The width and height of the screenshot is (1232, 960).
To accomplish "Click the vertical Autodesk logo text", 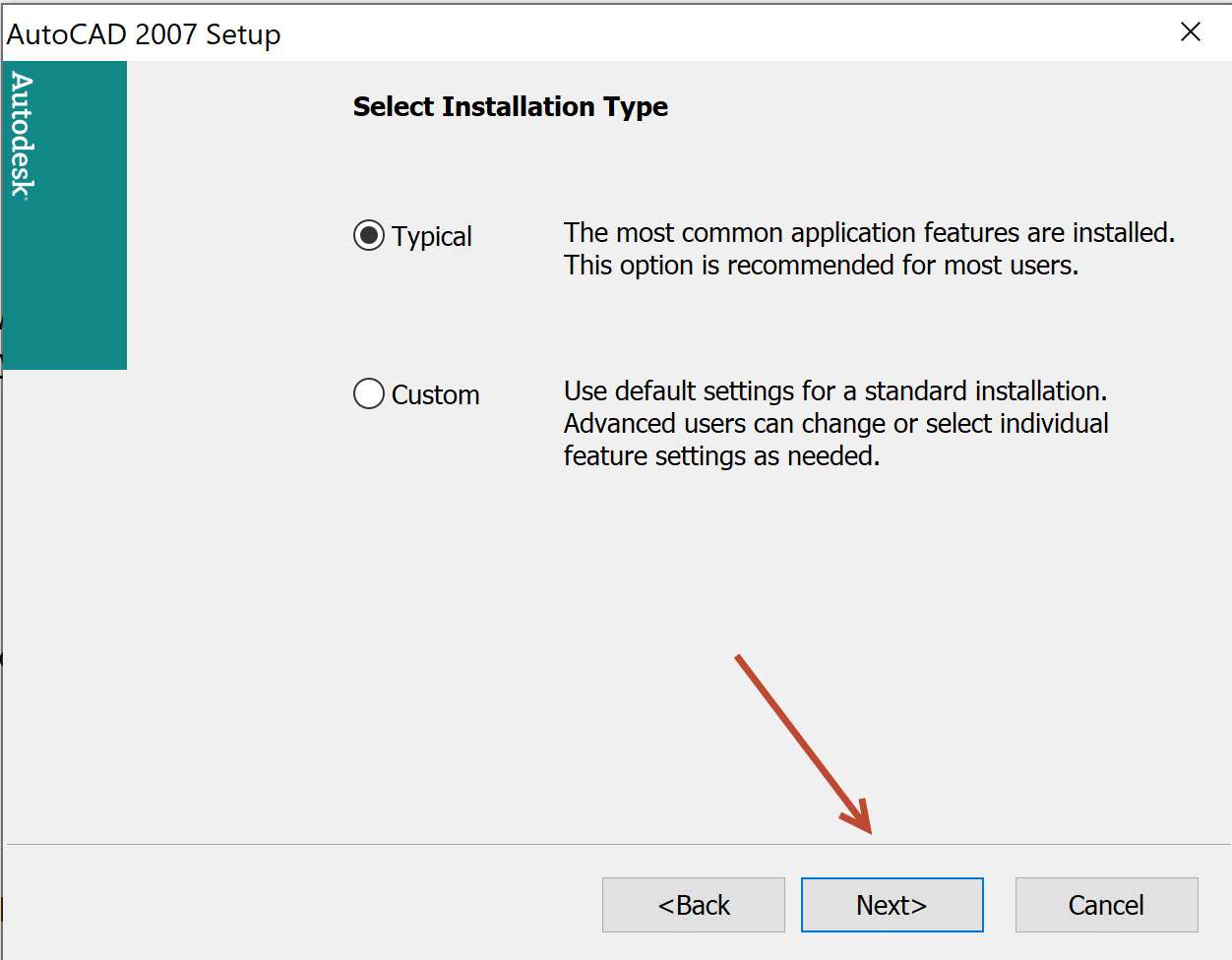I will [23, 136].
